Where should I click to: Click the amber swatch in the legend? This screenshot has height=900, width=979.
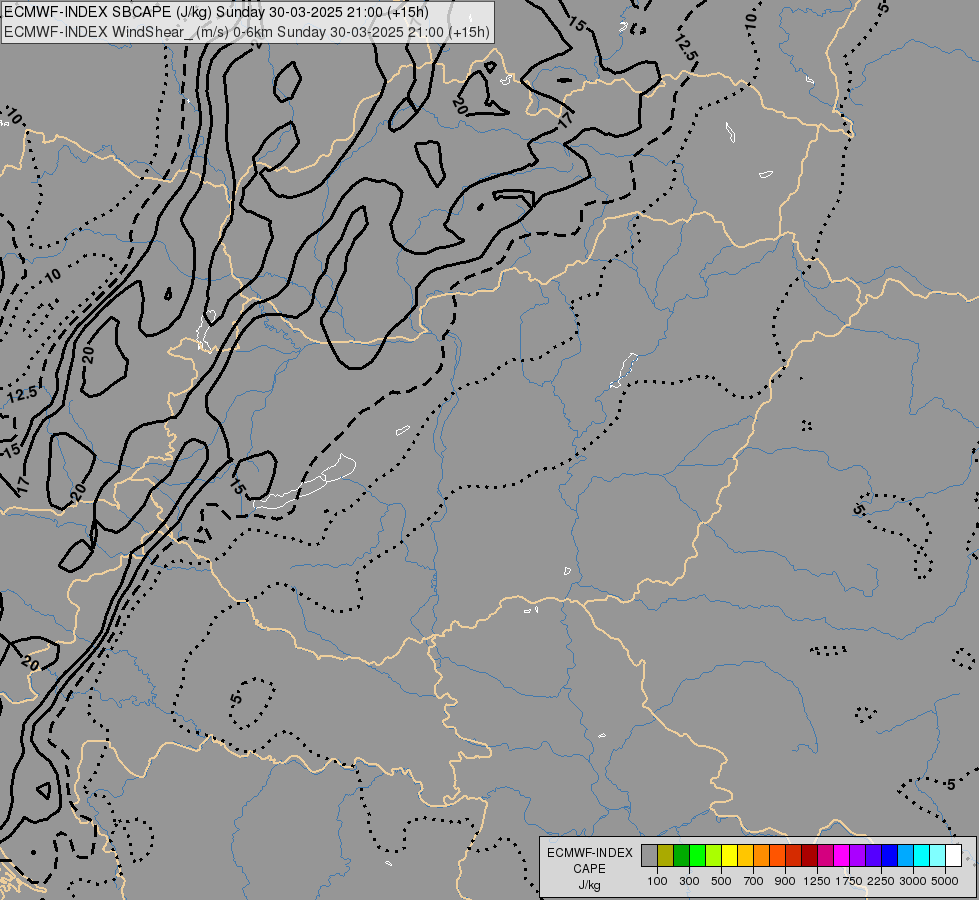click(745, 855)
